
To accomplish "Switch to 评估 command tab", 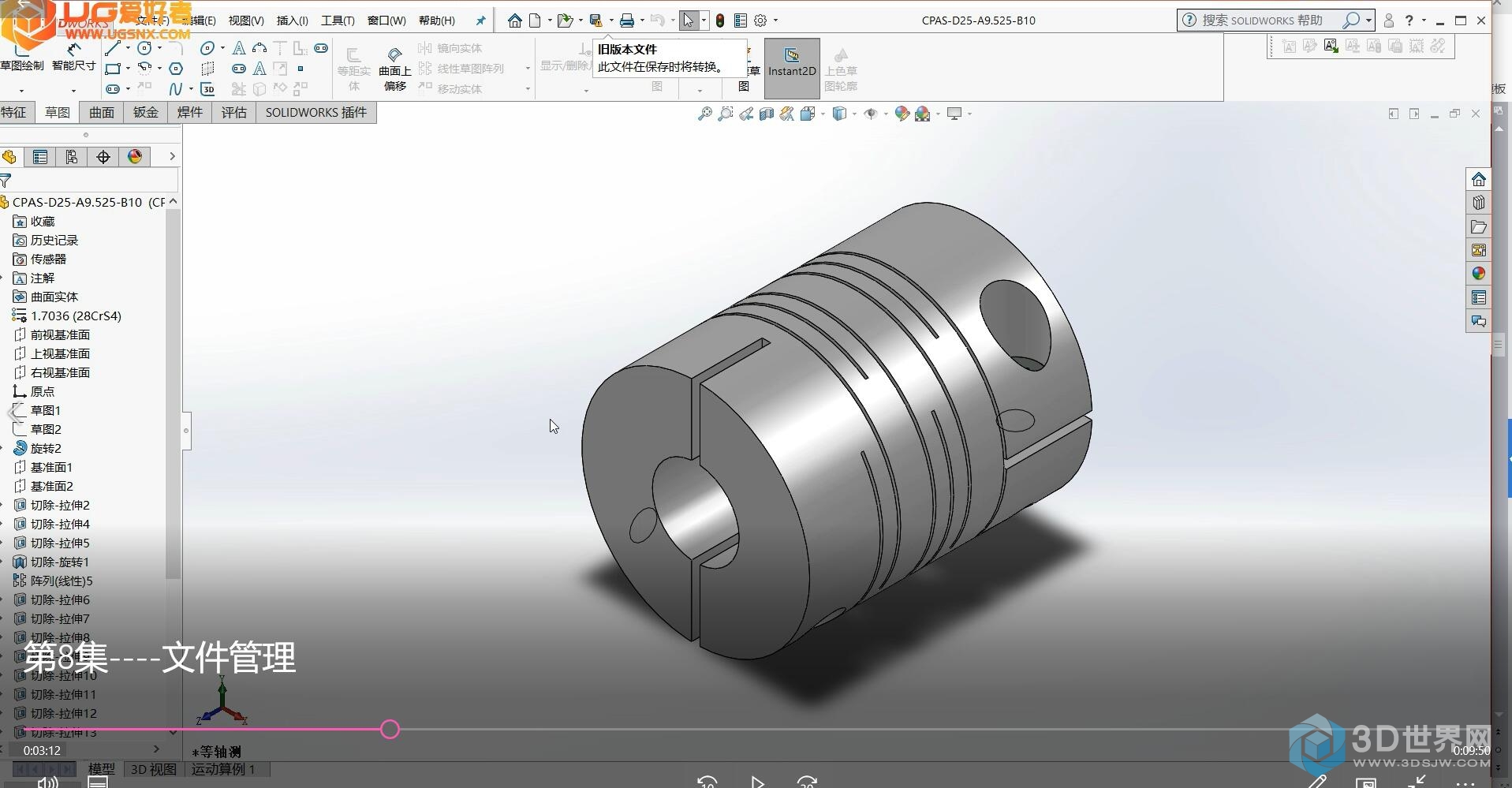I will (x=234, y=113).
